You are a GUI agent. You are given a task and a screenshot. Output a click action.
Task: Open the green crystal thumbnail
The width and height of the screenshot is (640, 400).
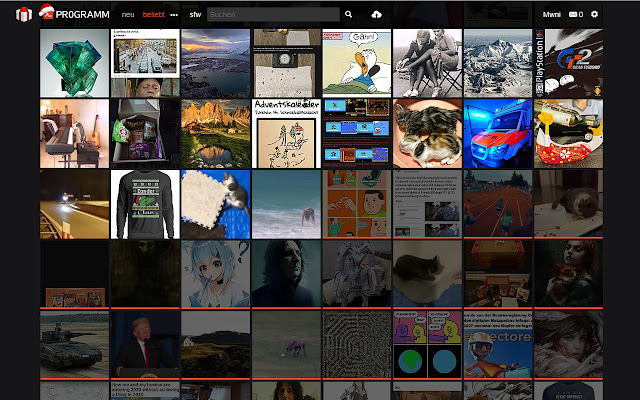[x=75, y=63]
